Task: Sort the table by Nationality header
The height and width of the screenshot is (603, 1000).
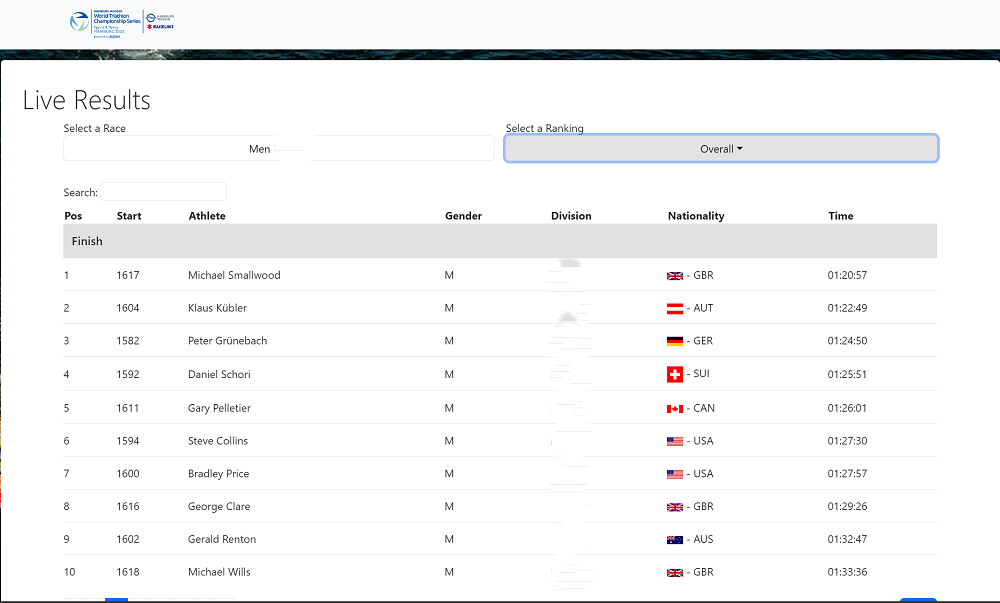Action: [x=695, y=216]
